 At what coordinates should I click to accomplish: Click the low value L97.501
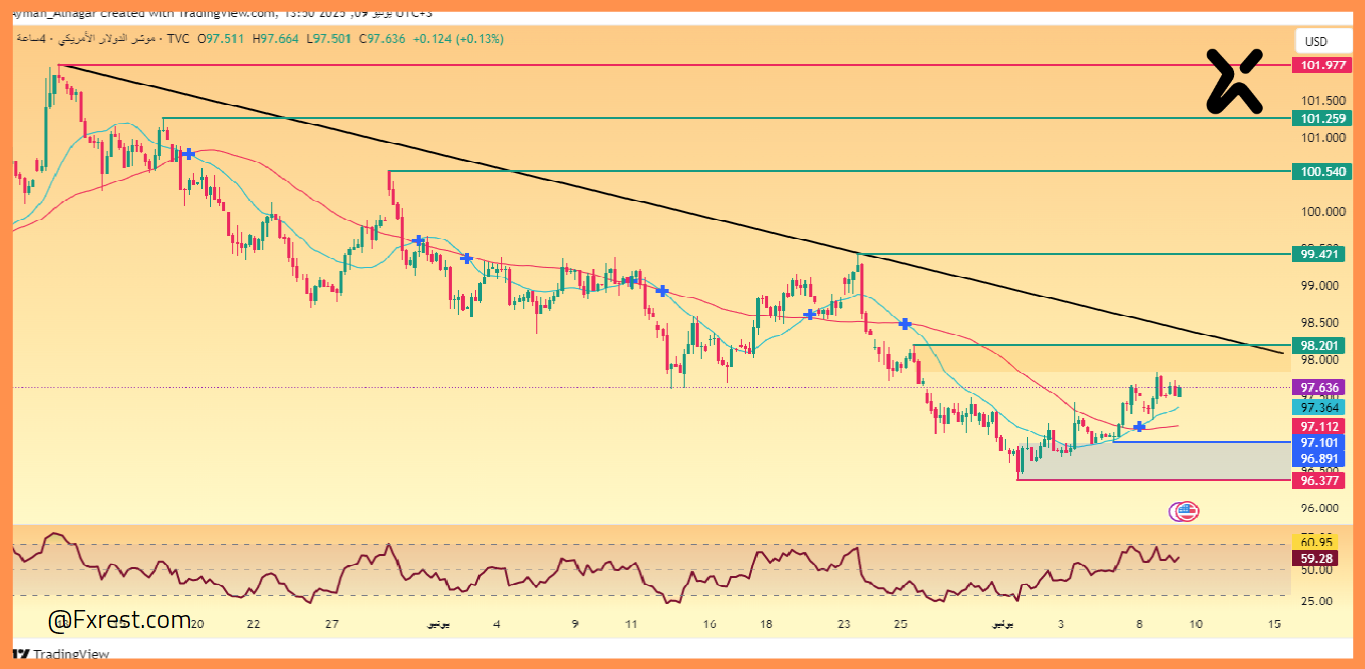click(x=329, y=38)
